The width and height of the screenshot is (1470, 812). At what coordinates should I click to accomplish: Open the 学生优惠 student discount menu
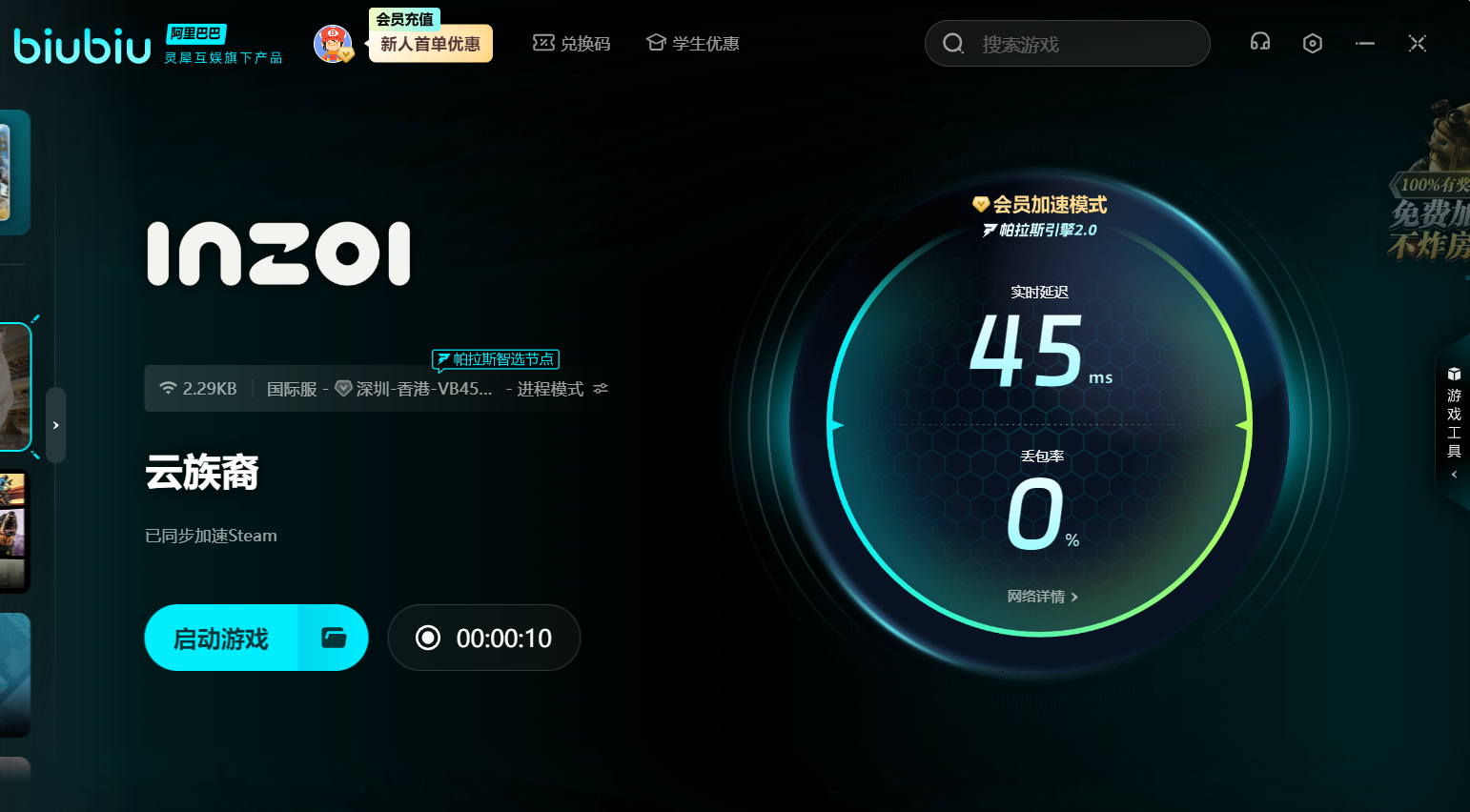(693, 43)
